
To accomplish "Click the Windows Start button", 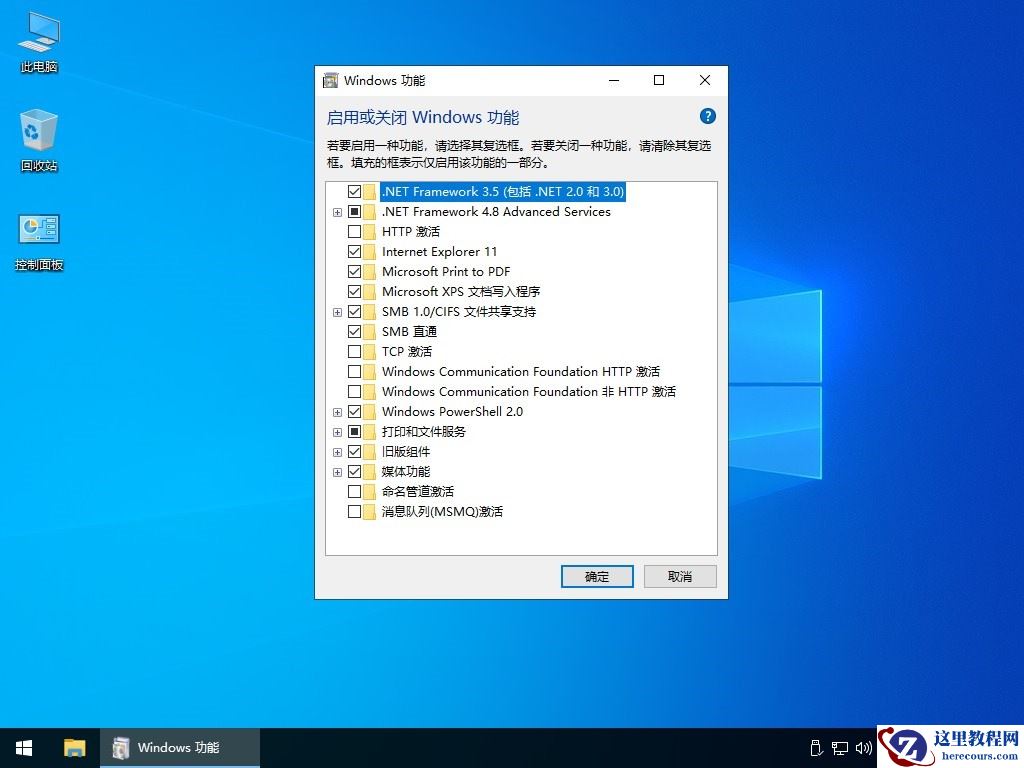I will point(23,747).
